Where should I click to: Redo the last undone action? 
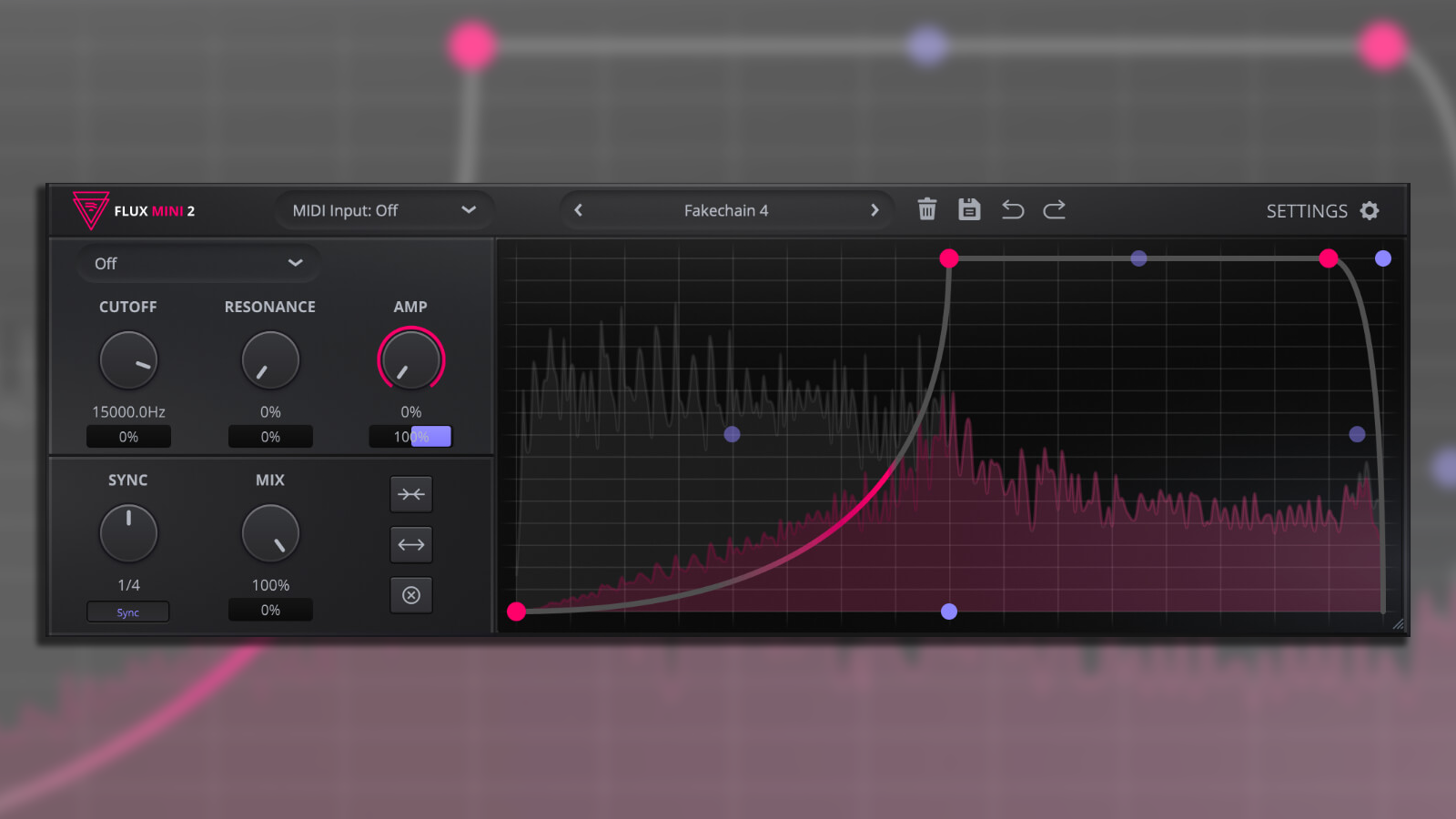(1055, 209)
